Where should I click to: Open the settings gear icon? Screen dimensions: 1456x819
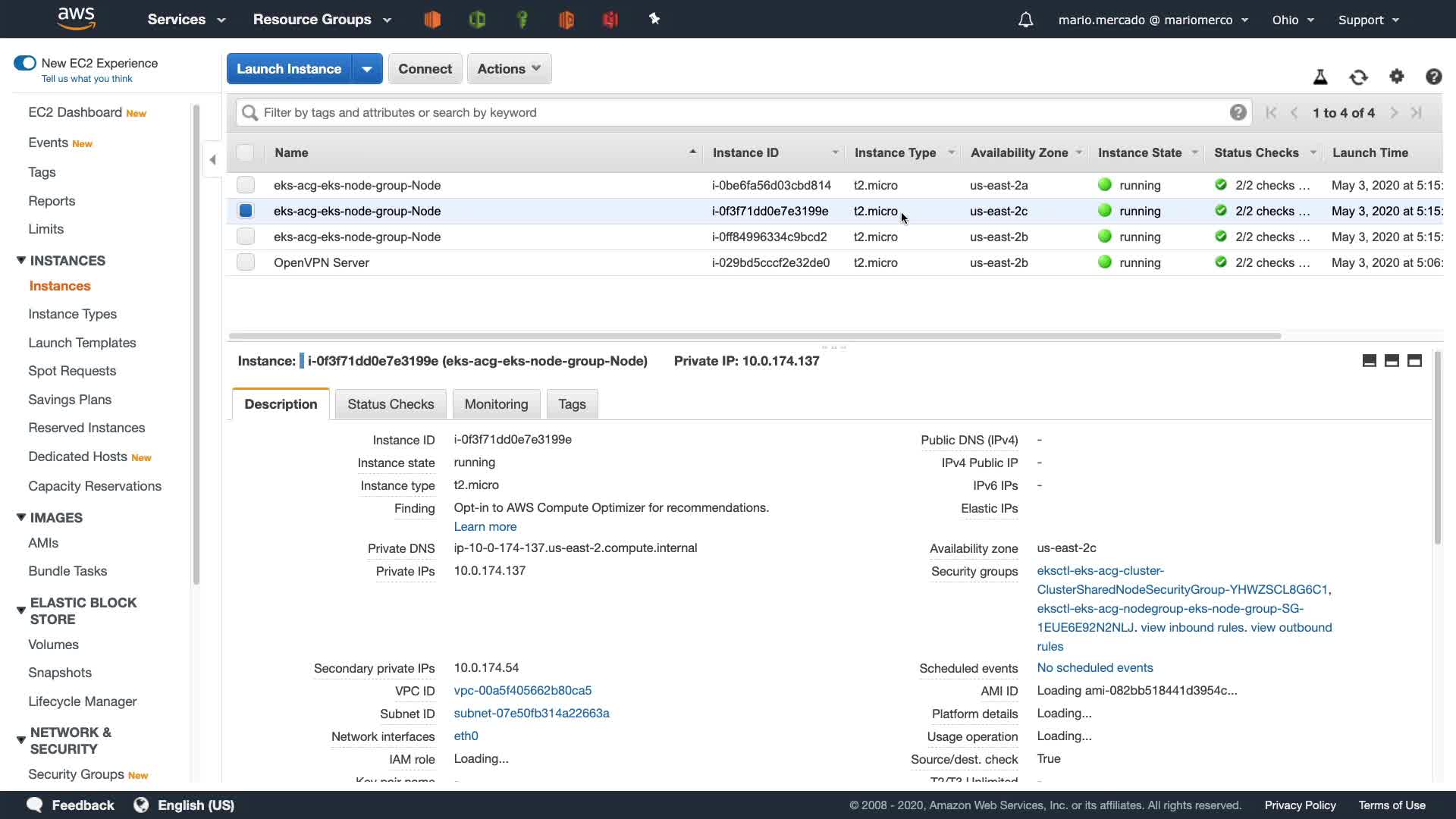coord(1396,77)
